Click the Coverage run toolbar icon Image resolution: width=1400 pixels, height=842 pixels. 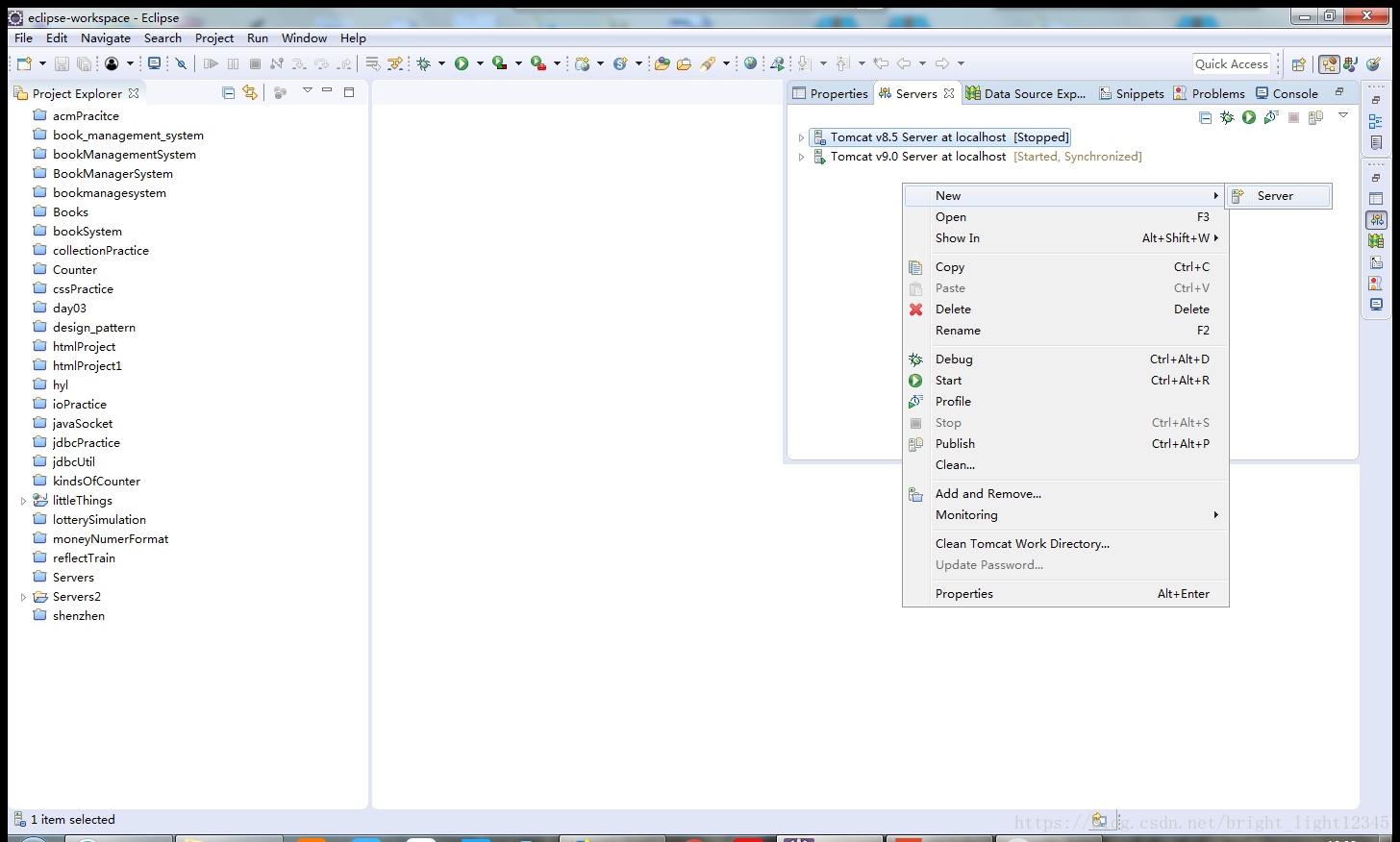click(500, 63)
